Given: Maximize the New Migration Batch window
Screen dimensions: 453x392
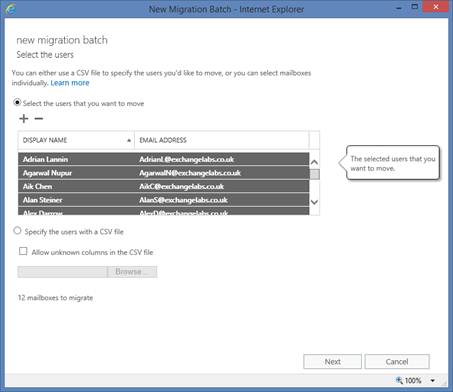Looking at the screenshot, I should coord(414,7).
